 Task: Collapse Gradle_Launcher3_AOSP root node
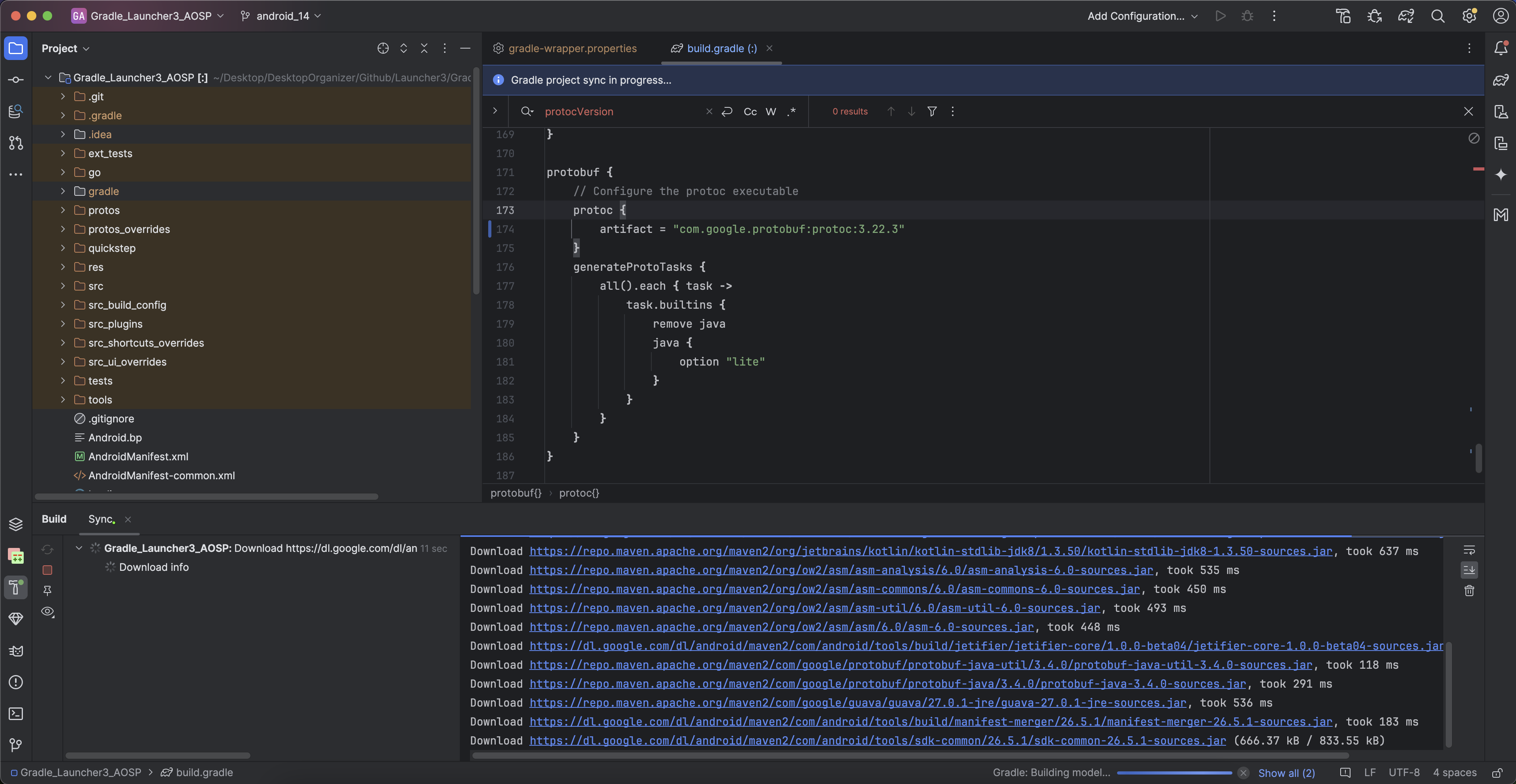click(48, 77)
